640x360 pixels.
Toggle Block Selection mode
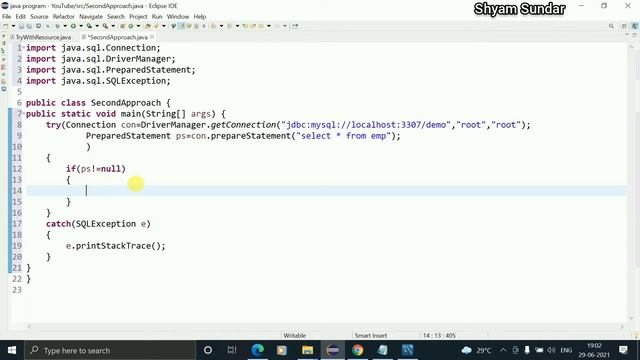[x=196, y=26]
